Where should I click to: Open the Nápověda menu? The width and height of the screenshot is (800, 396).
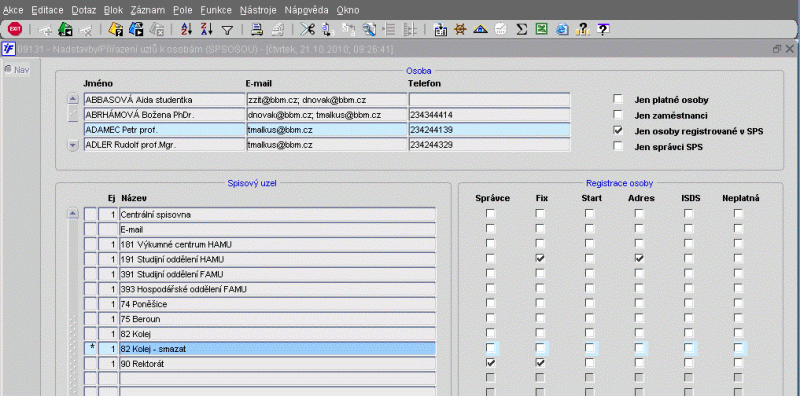tap(307, 10)
